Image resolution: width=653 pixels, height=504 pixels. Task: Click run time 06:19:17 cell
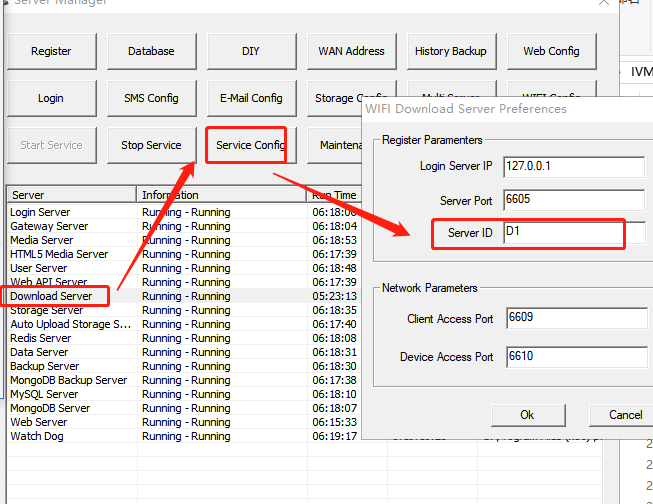point(334,436)
